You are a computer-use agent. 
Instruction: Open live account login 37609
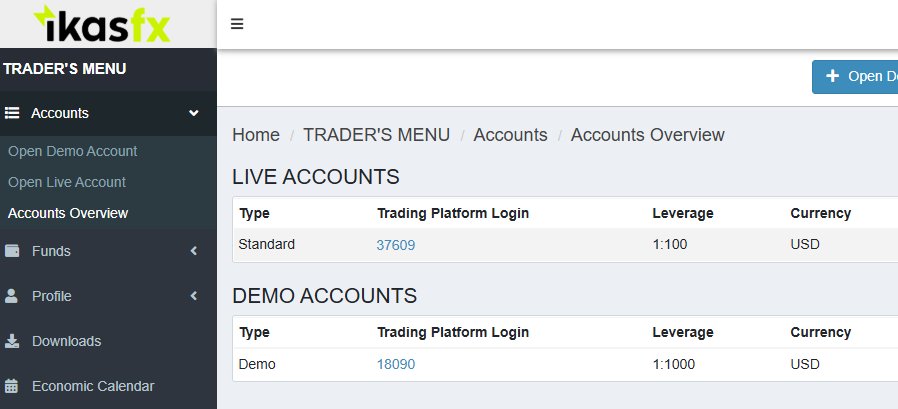(x=396, y=244)
